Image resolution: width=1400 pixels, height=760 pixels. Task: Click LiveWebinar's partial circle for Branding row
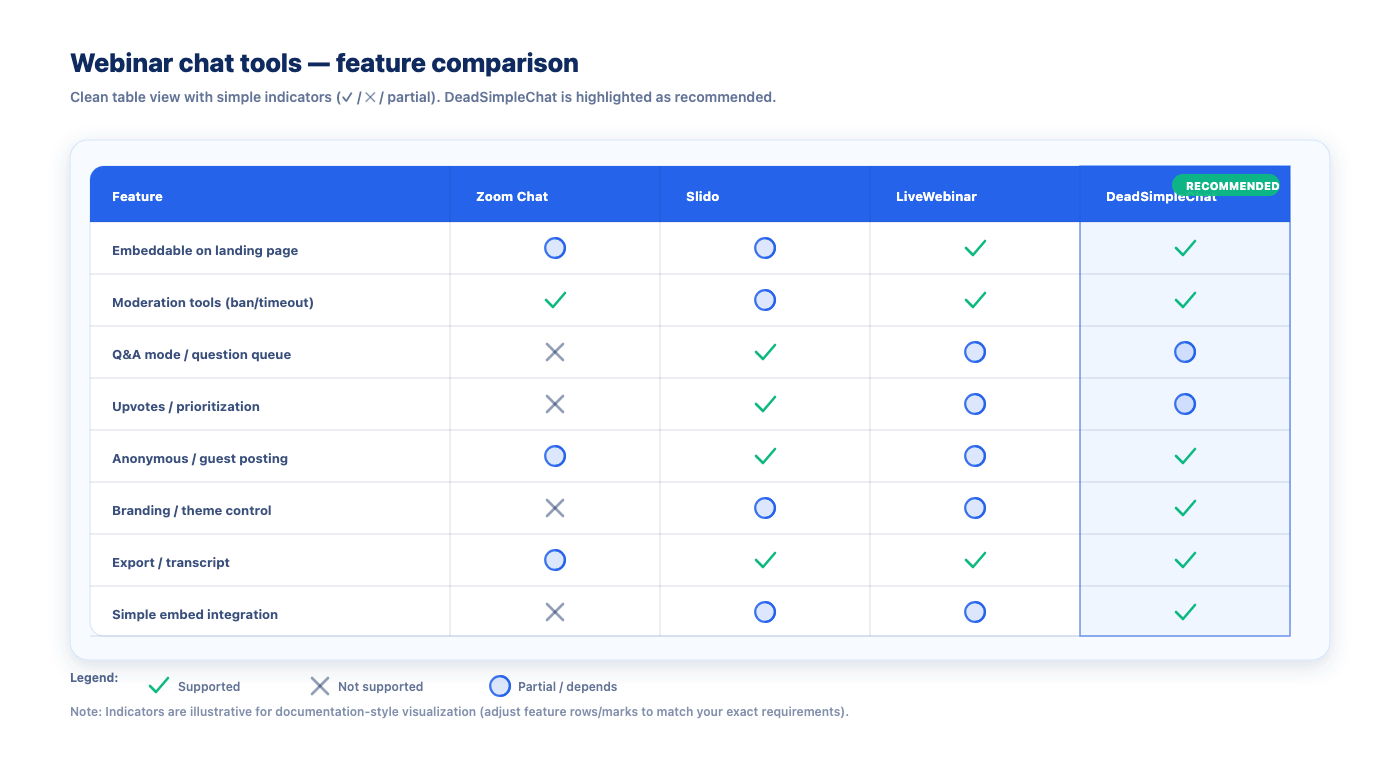975,508
